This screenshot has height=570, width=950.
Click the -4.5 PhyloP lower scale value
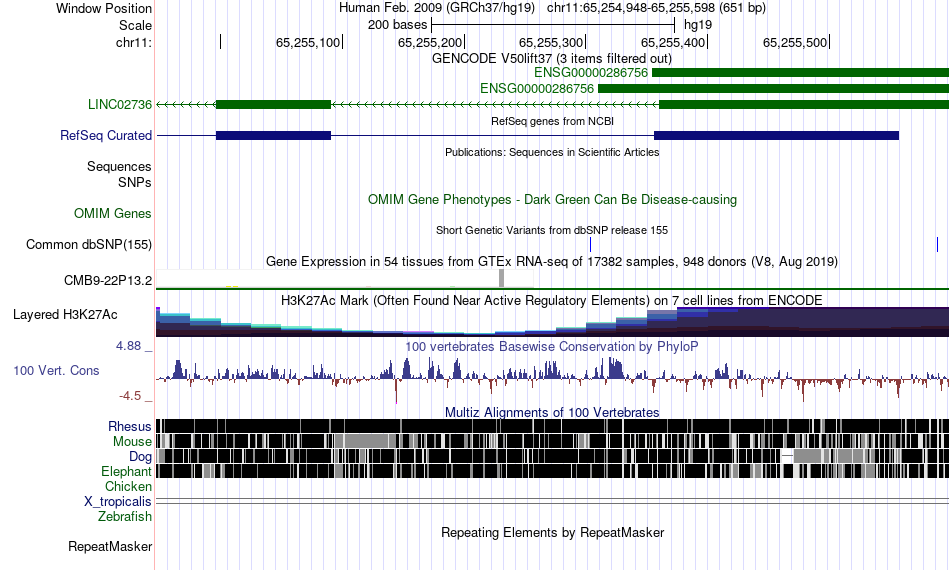130,396
